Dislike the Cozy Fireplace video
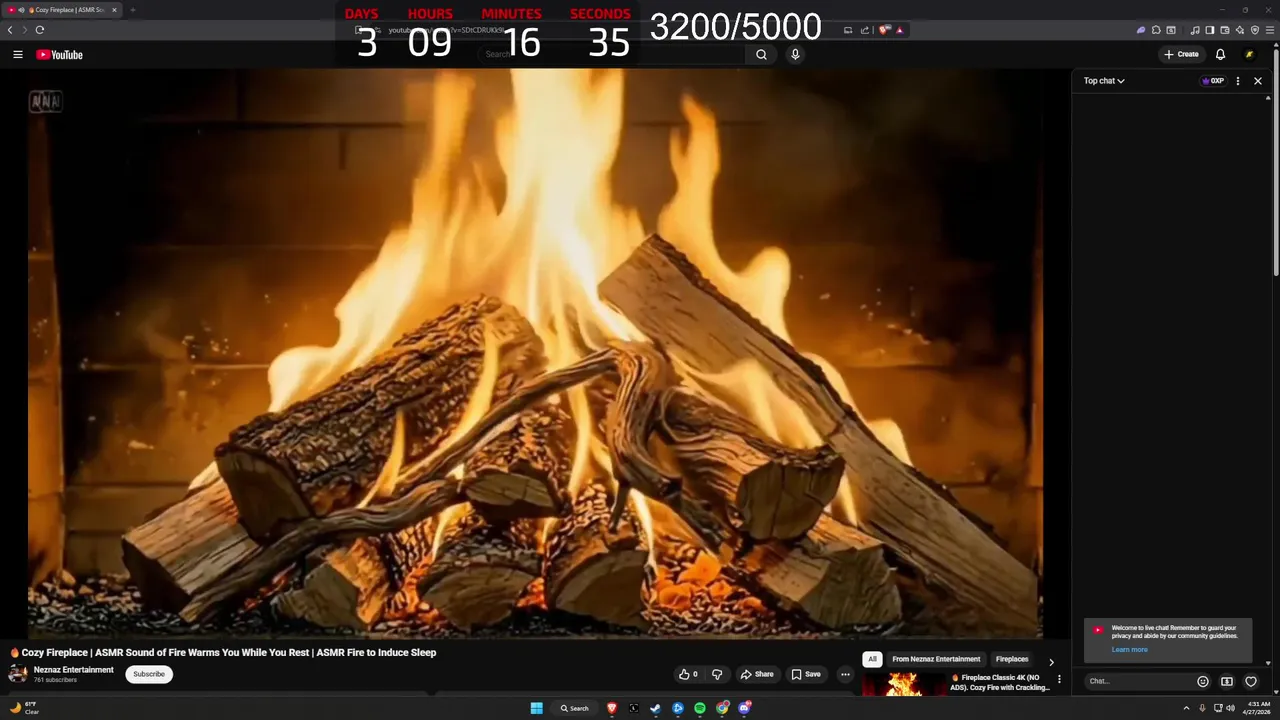Image resolution: width=1280 pixels, height=720 pixels. tap(717, 674)
